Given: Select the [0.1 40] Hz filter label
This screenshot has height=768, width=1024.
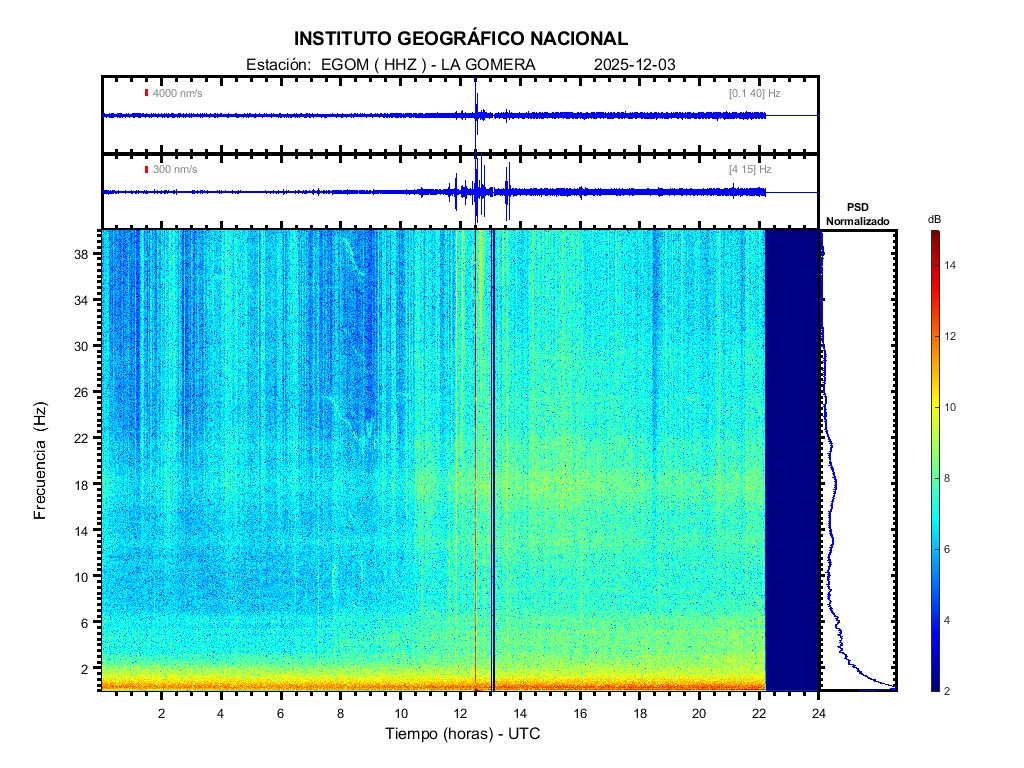Looking at the screenshot, I should coord(754,93).
